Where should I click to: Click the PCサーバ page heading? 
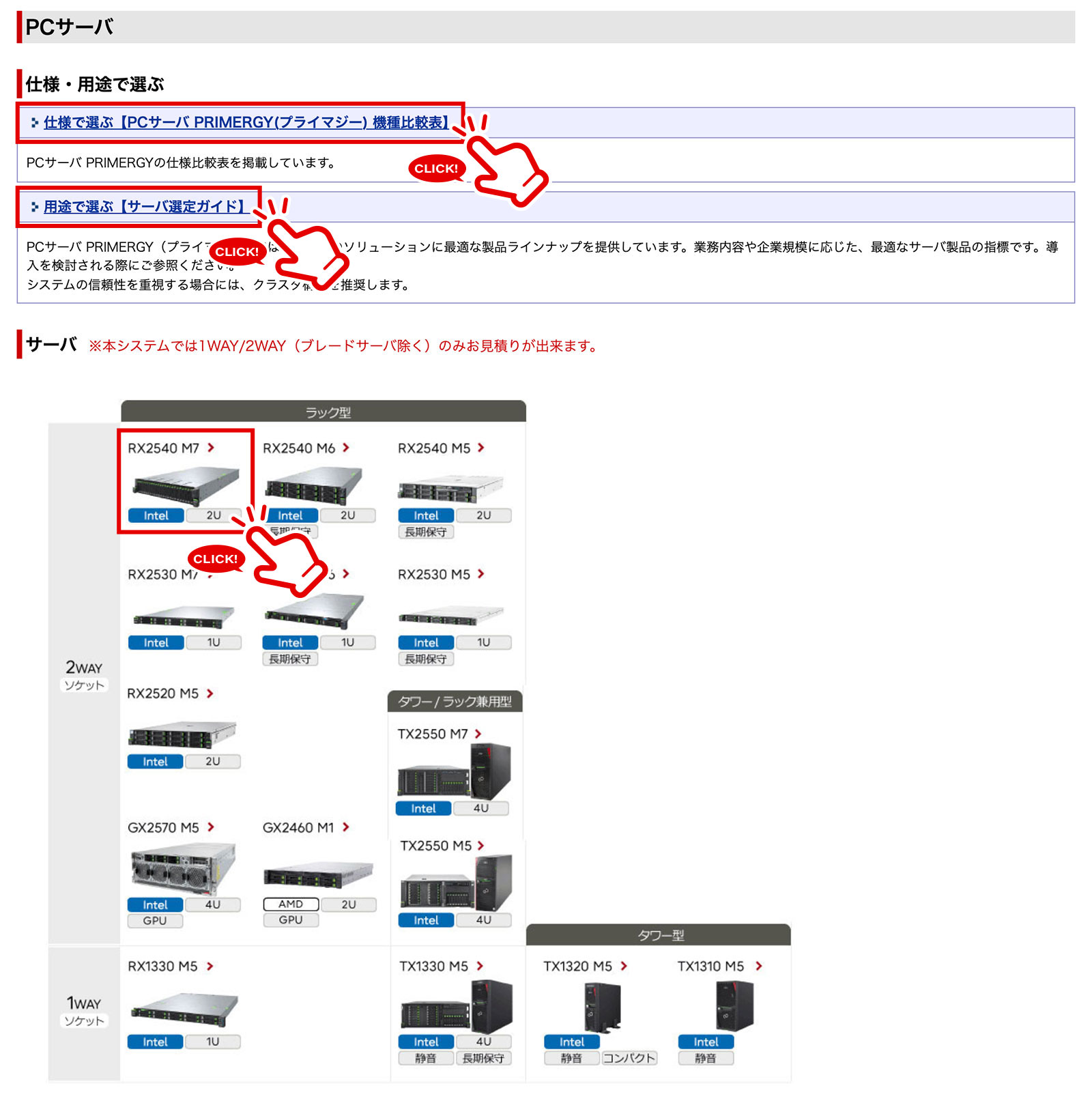coord(70,27)
